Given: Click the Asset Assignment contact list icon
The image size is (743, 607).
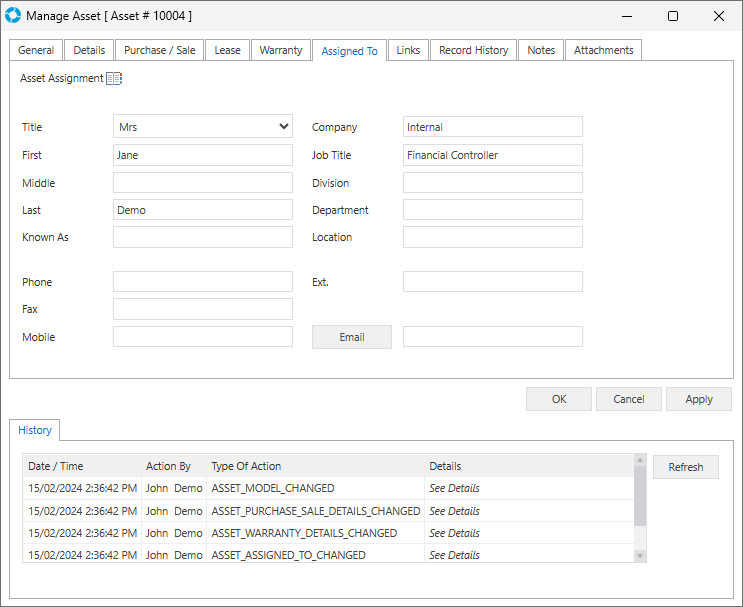Looking at the screenshot, I should tap(114, 78).
